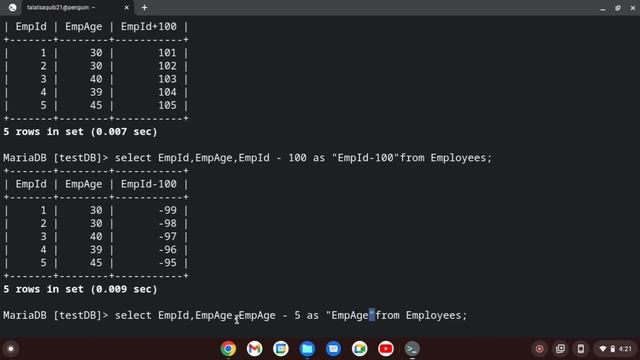The height and width of the screenshot is (360, 640).
Task: Open the launcher circle button
Action: (x=11, y=349)
